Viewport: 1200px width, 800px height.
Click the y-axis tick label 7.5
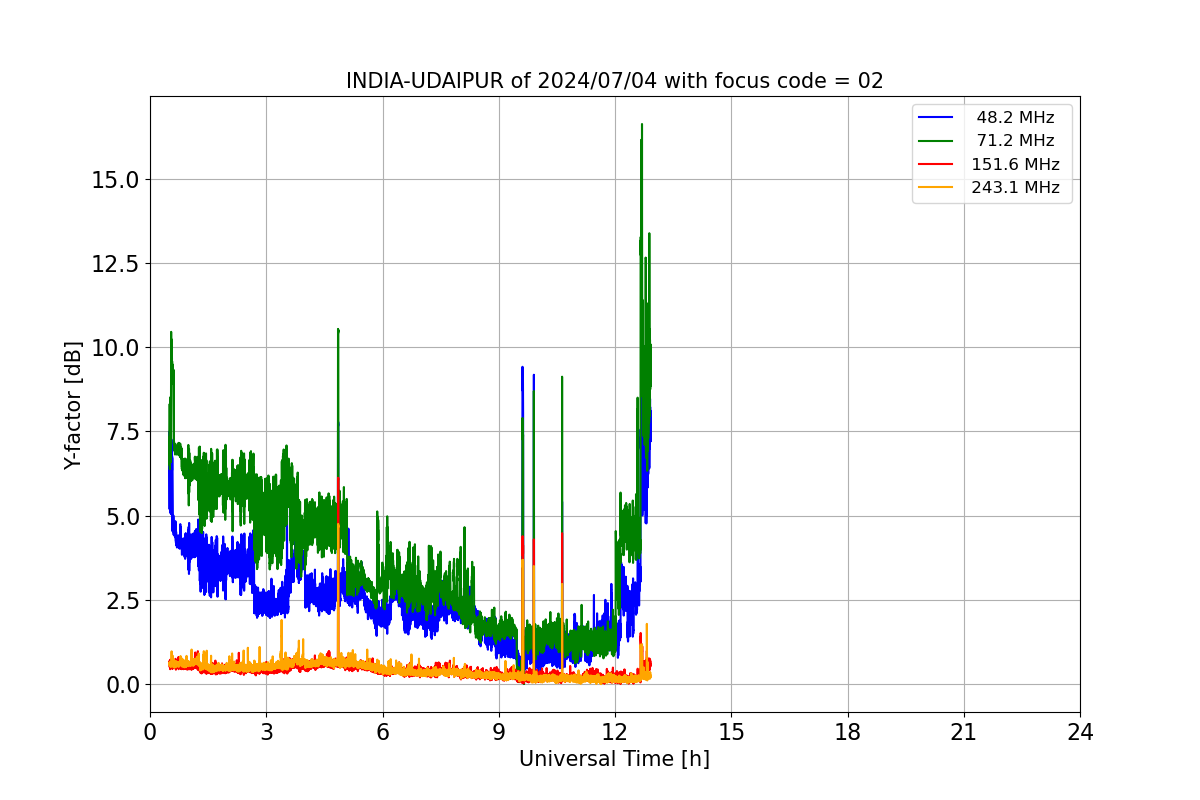[x=123, y=432]
